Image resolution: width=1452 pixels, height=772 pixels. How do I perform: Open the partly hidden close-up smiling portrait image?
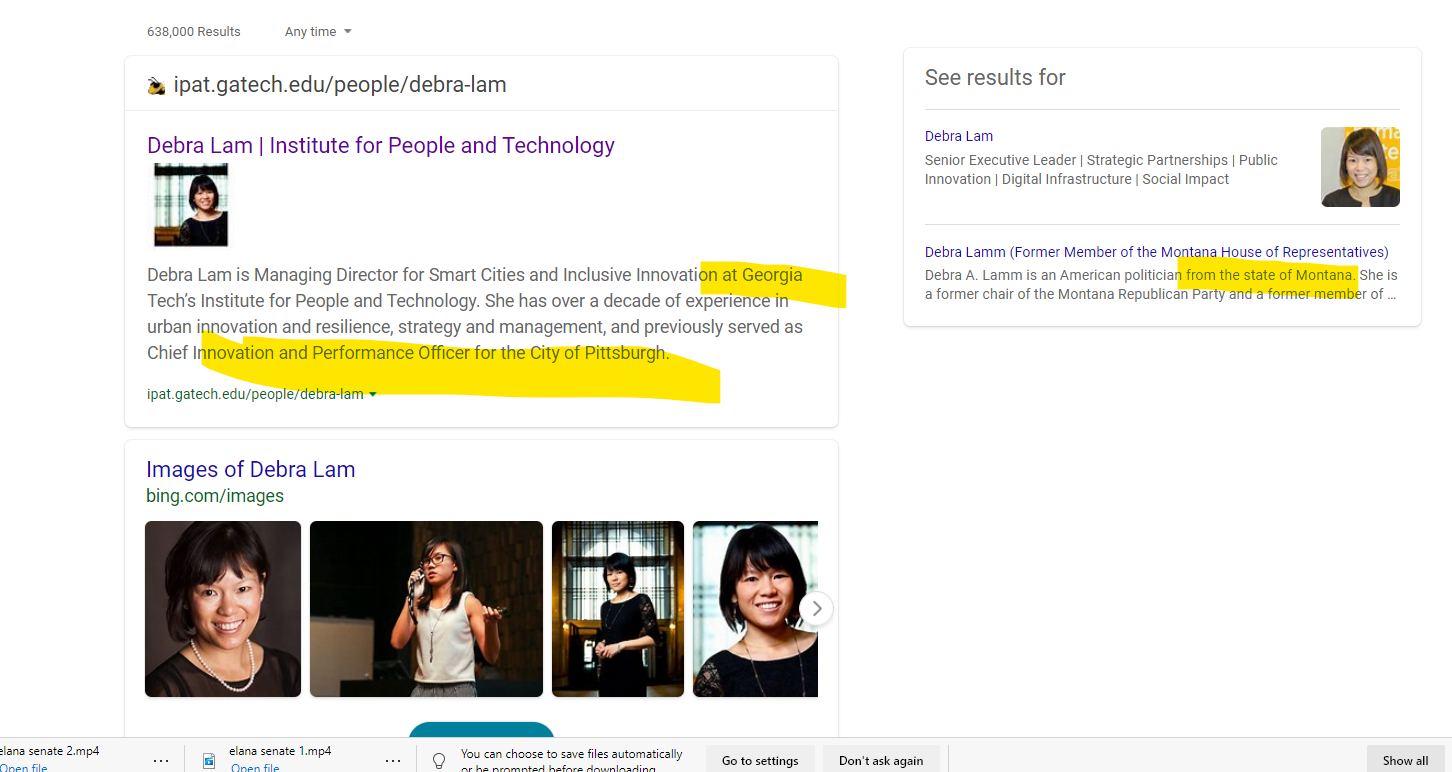[x=755, y=609]
